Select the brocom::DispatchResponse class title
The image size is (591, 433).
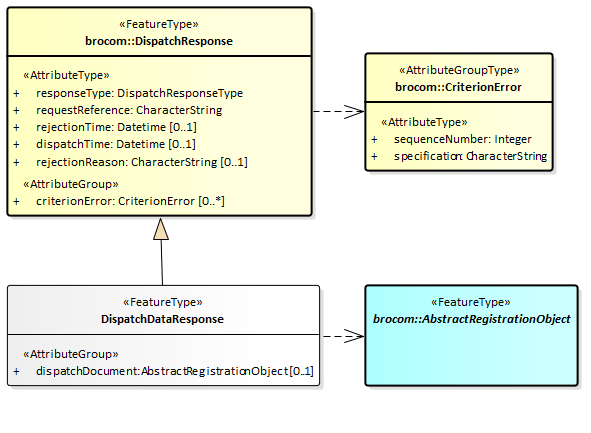point(159,41)
